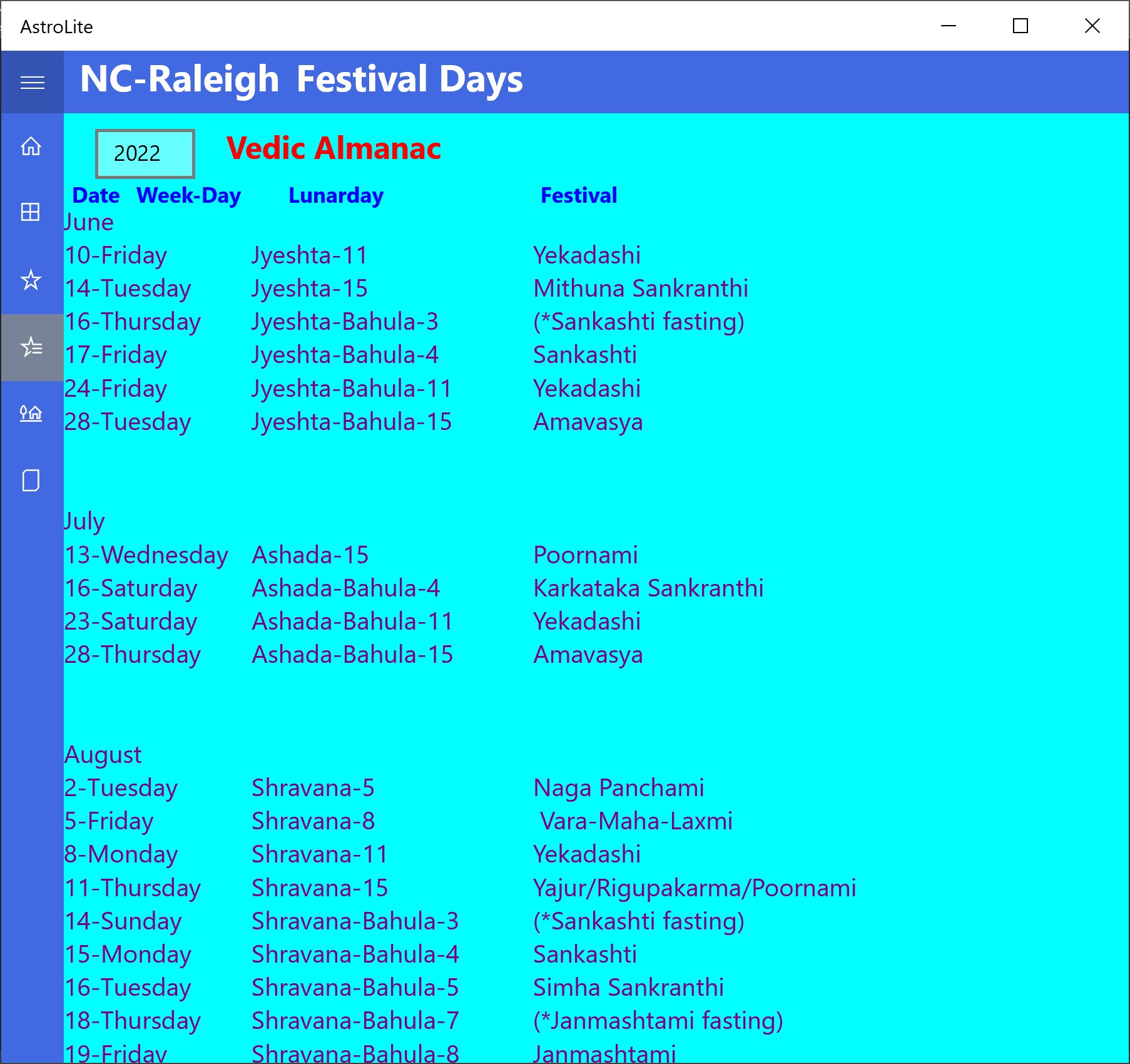
Task: Click (*Janmashtami fasting) festival text
Action: (658, 1021)
